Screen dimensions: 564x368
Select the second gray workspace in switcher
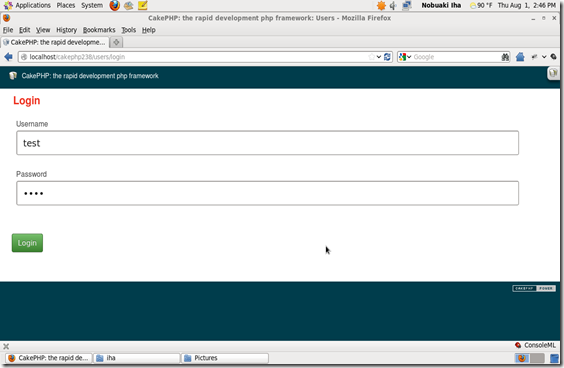[x=537, y=358]
